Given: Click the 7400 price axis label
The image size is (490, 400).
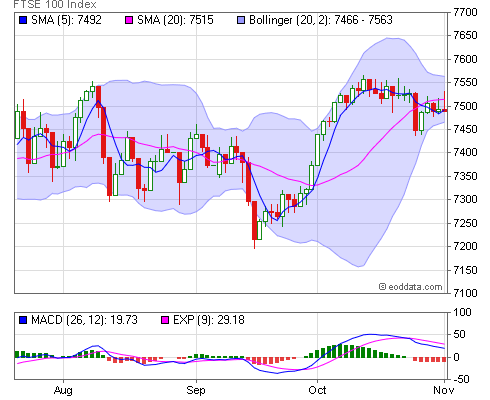Looking at the screenshot, I should pos(465,153).
